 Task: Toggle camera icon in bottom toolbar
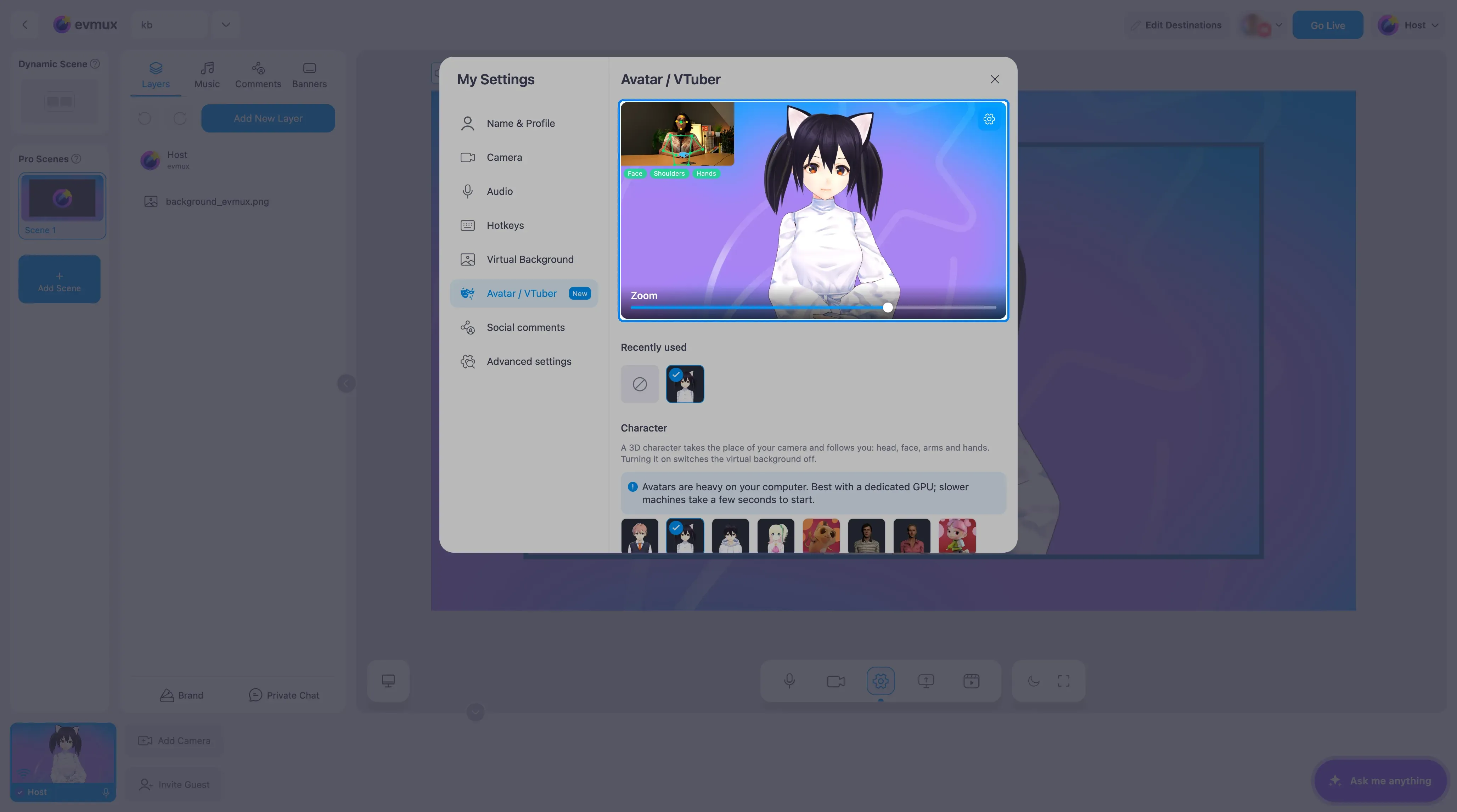(836, 681)
